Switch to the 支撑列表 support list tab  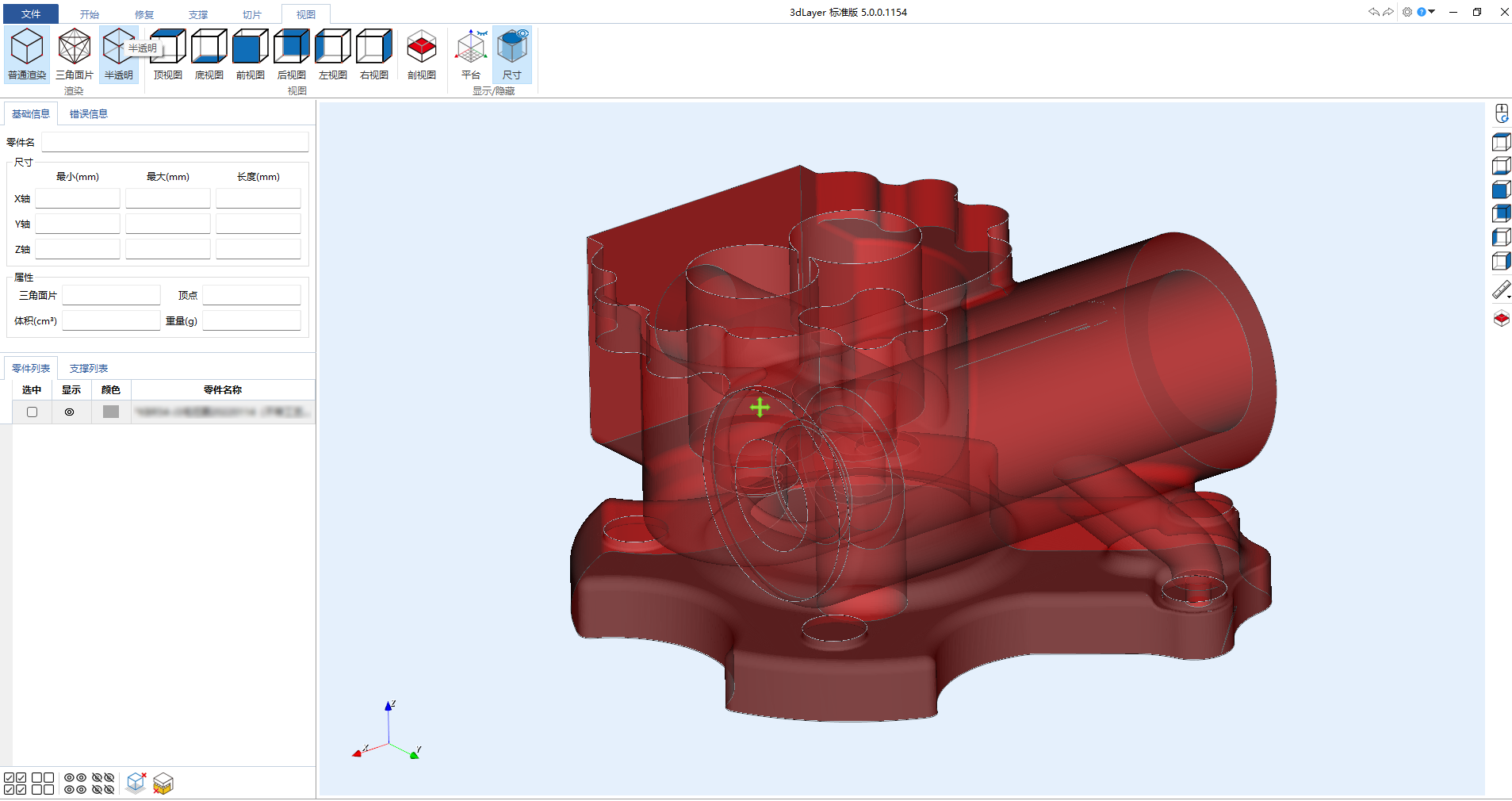pos(89,369)
